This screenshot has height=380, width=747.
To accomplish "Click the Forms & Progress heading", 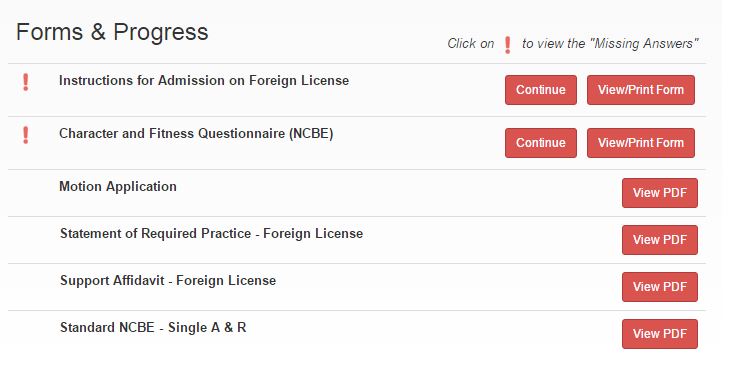I will pyautogui.click(x=112, y=32).
